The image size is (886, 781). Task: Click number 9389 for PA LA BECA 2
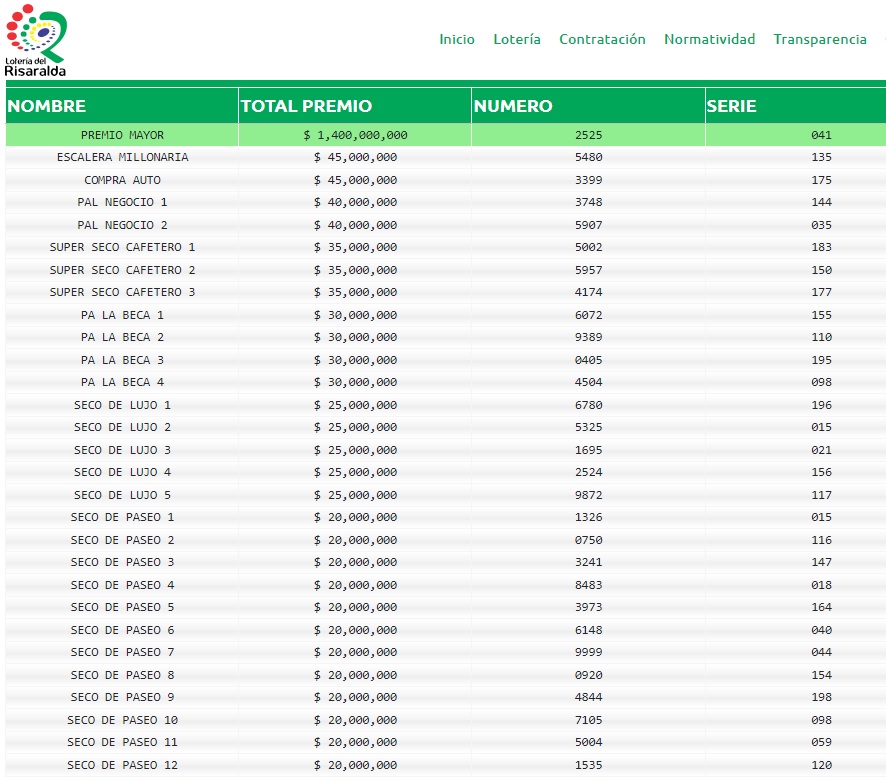point(588,337)
